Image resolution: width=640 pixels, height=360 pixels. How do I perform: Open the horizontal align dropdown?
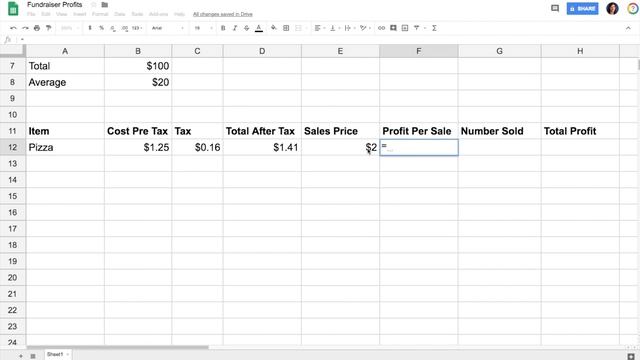pyautogui.click(x=319, y=28)
